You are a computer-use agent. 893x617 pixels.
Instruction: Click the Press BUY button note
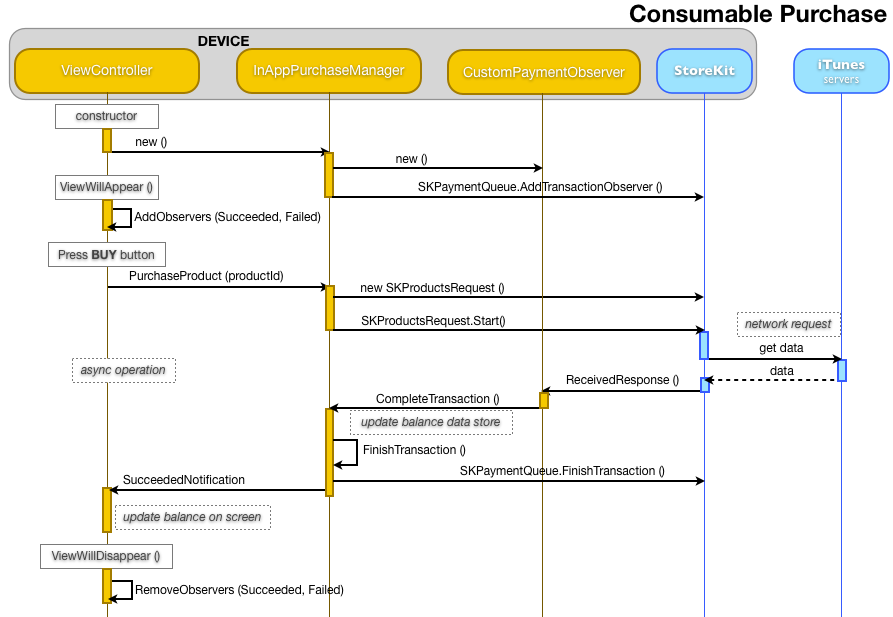point(106,254)
